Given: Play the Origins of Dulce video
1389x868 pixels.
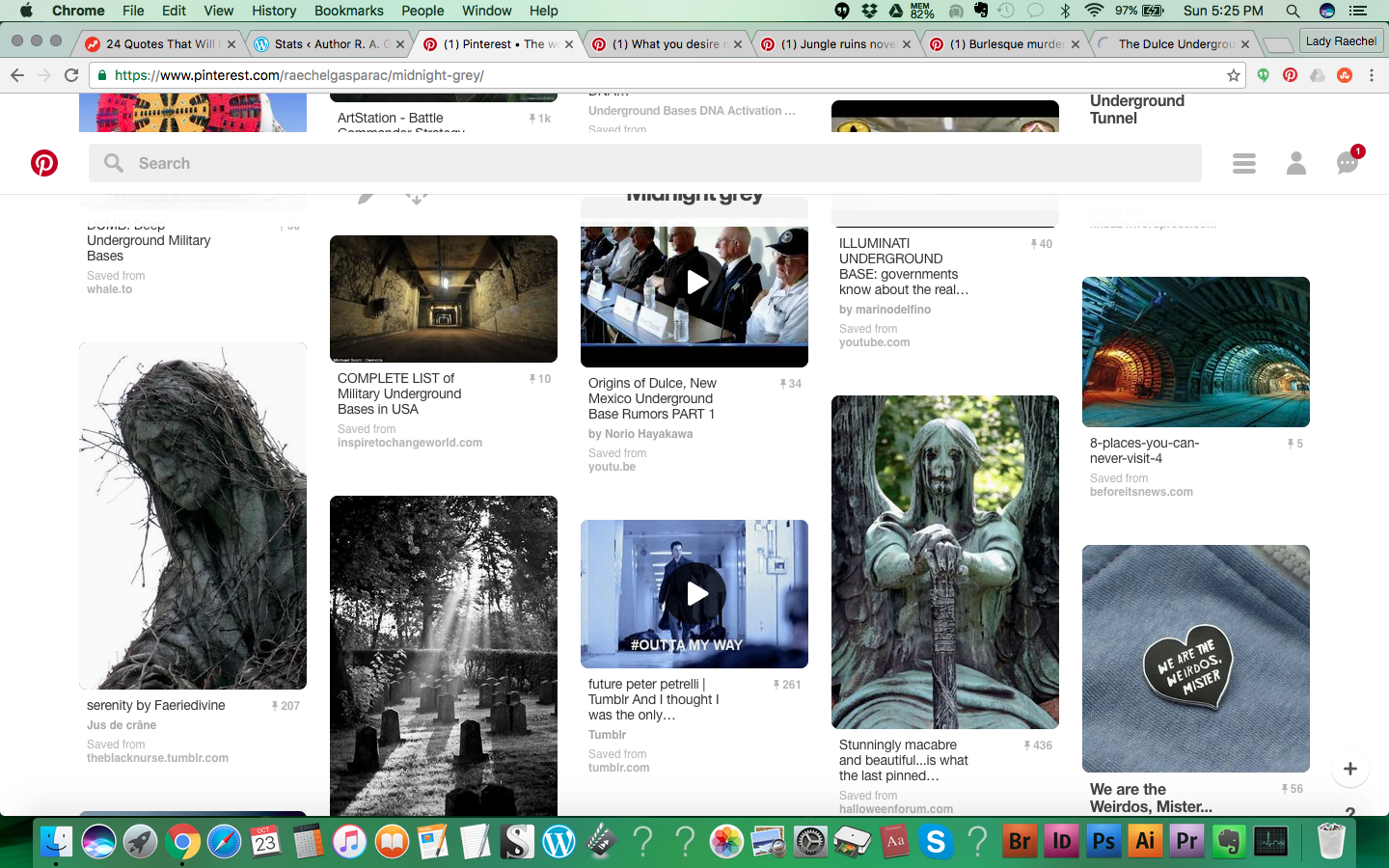Looking at the screenshot, I should click(x=694, y=283).
